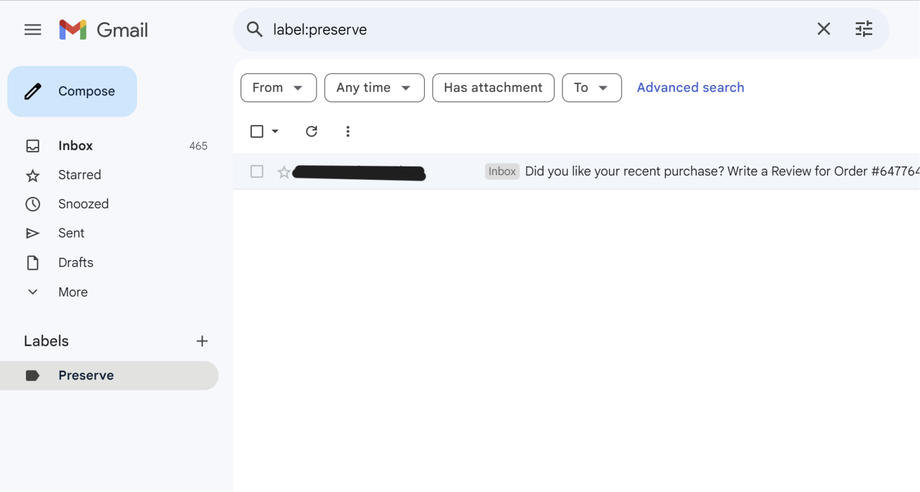Click into the label:preserve search field
Viewport: 920px width, 492px height.
[x=530, y=29]
